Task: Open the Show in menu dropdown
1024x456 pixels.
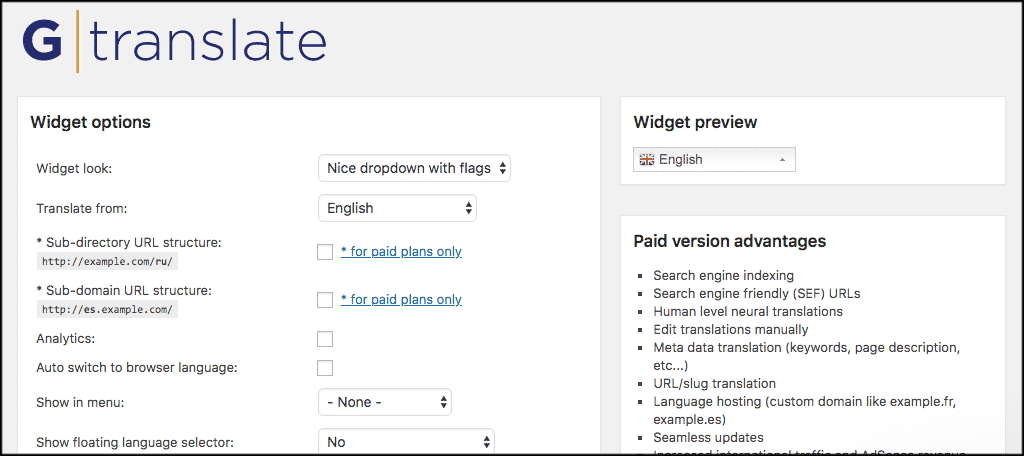Action: pyautogui.click(x=385, y=402)
